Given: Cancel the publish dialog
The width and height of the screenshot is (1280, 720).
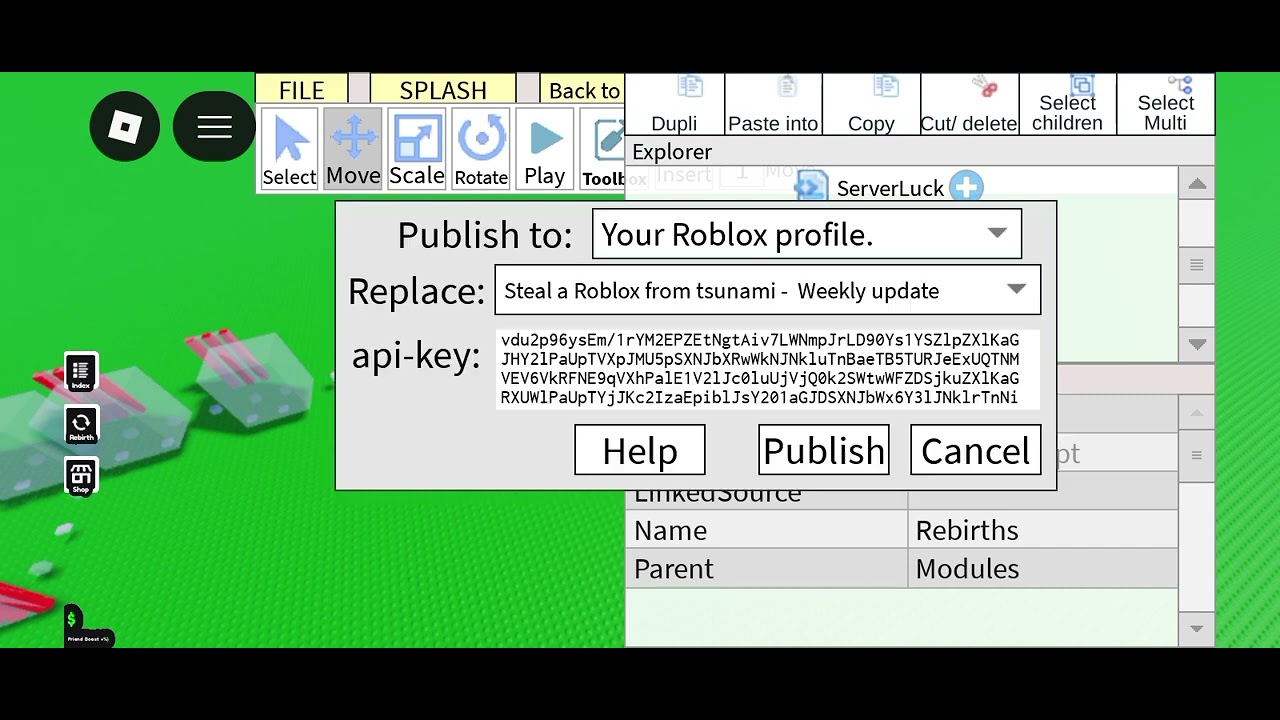Looking at the screenshot, I should point(976,450).
